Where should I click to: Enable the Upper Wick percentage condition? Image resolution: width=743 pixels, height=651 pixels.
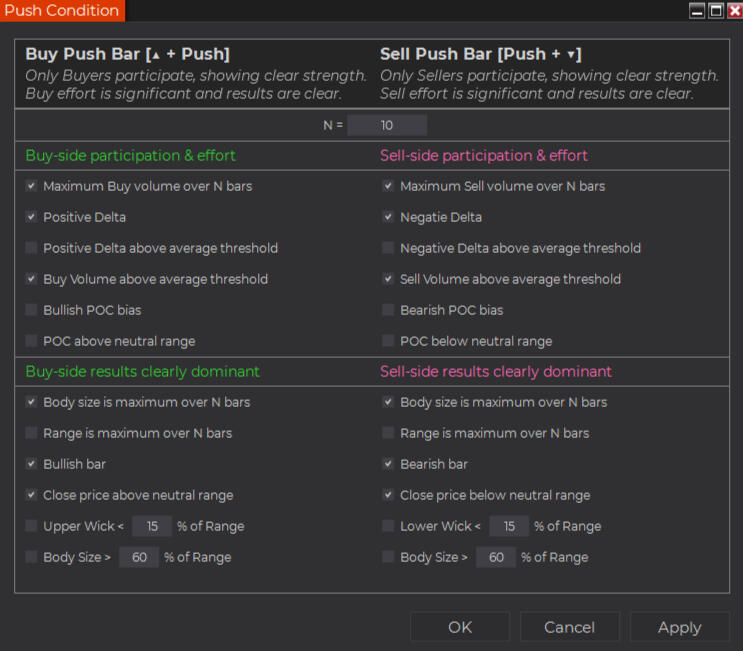pos(32,526)
